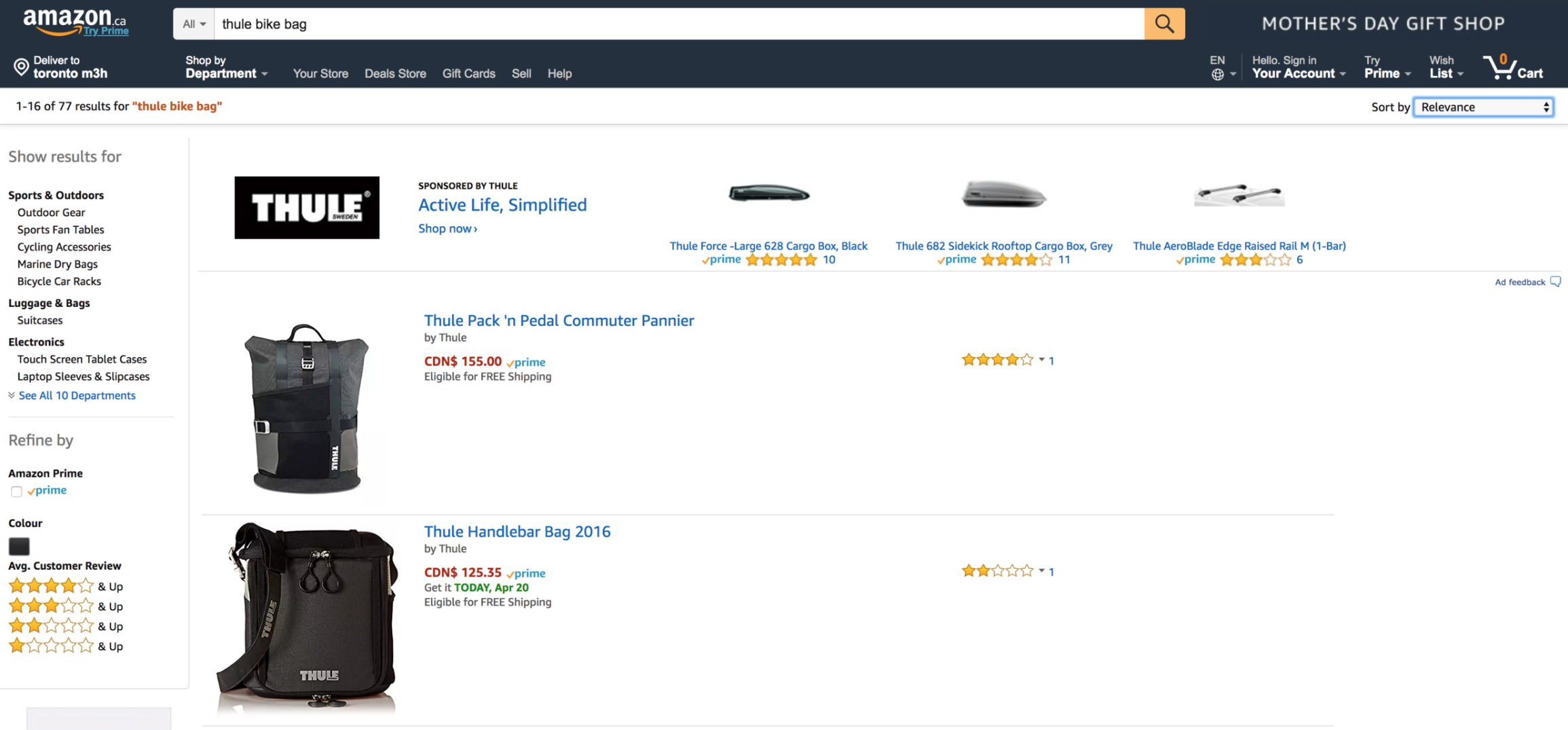
Task: Click Active Life, Simplified headline
Action: tap(502, 205)
